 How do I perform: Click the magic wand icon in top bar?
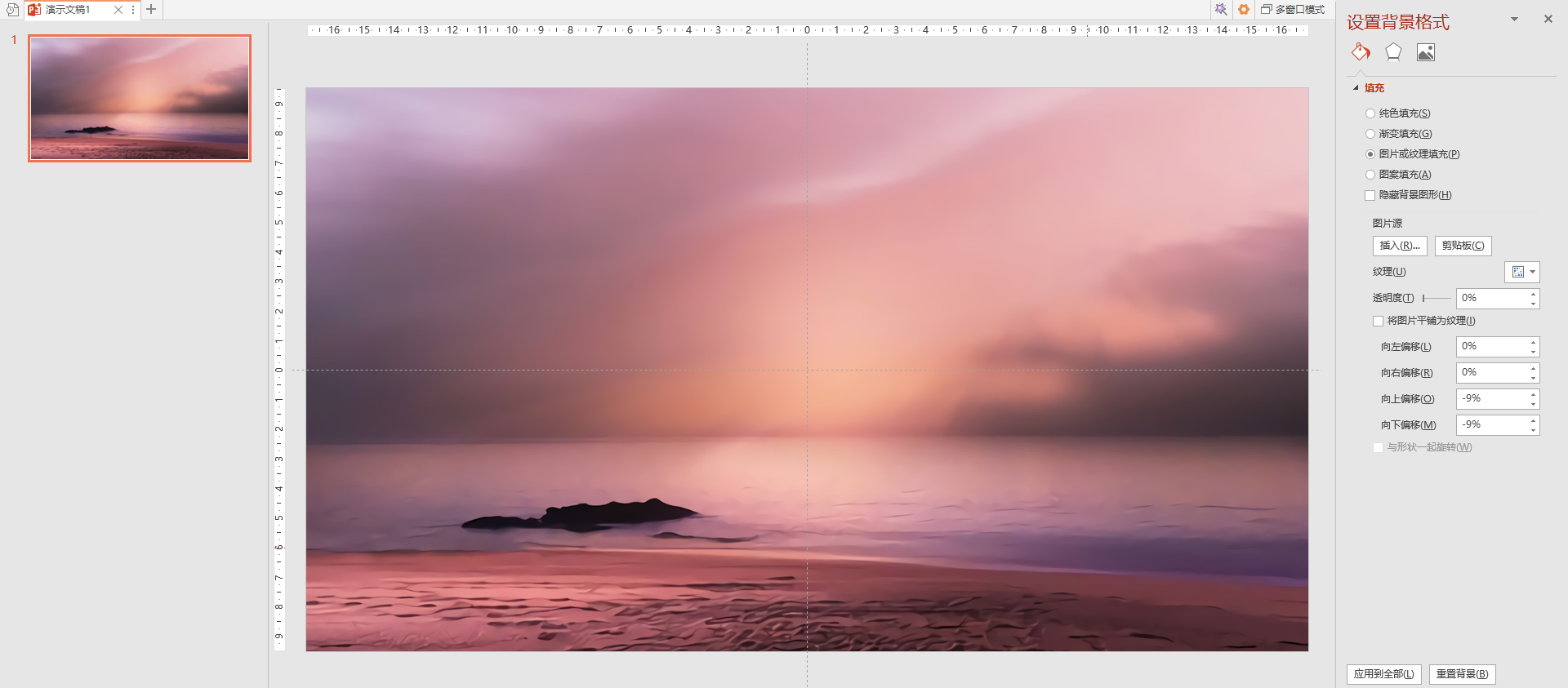point(1220,10)
